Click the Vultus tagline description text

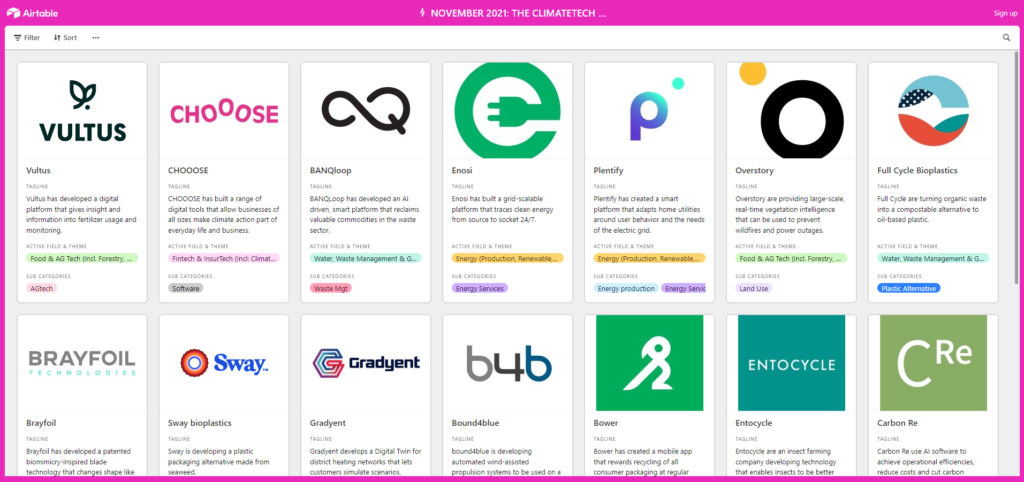point(82,214)
